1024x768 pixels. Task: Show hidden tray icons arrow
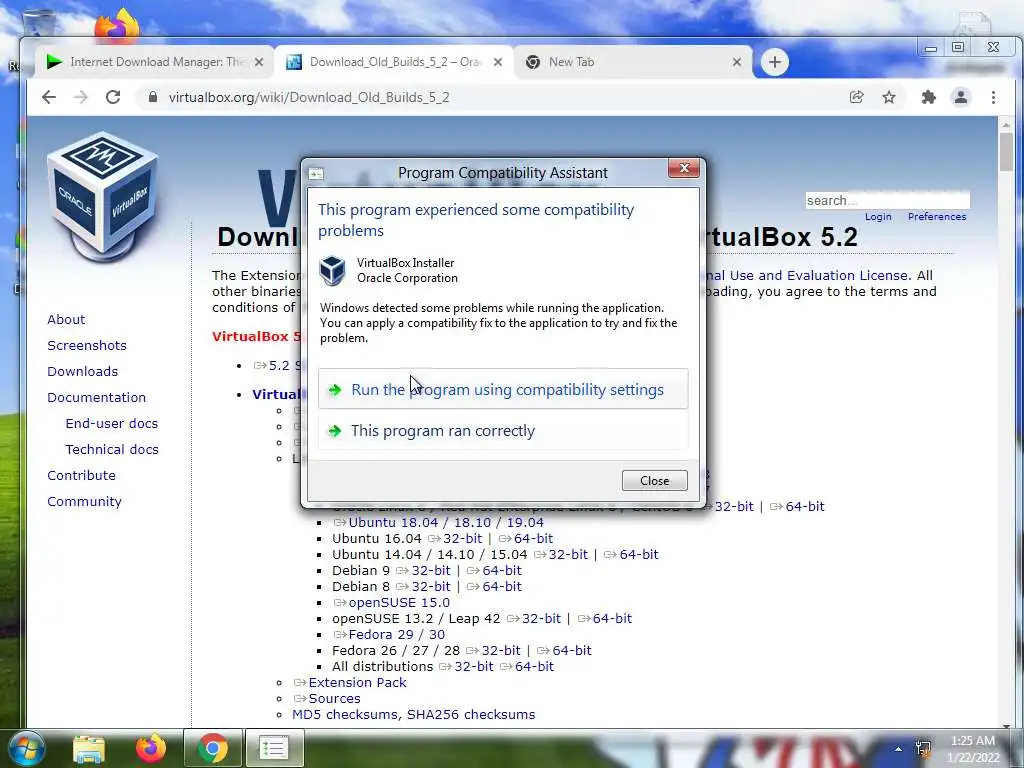point(899,749)
